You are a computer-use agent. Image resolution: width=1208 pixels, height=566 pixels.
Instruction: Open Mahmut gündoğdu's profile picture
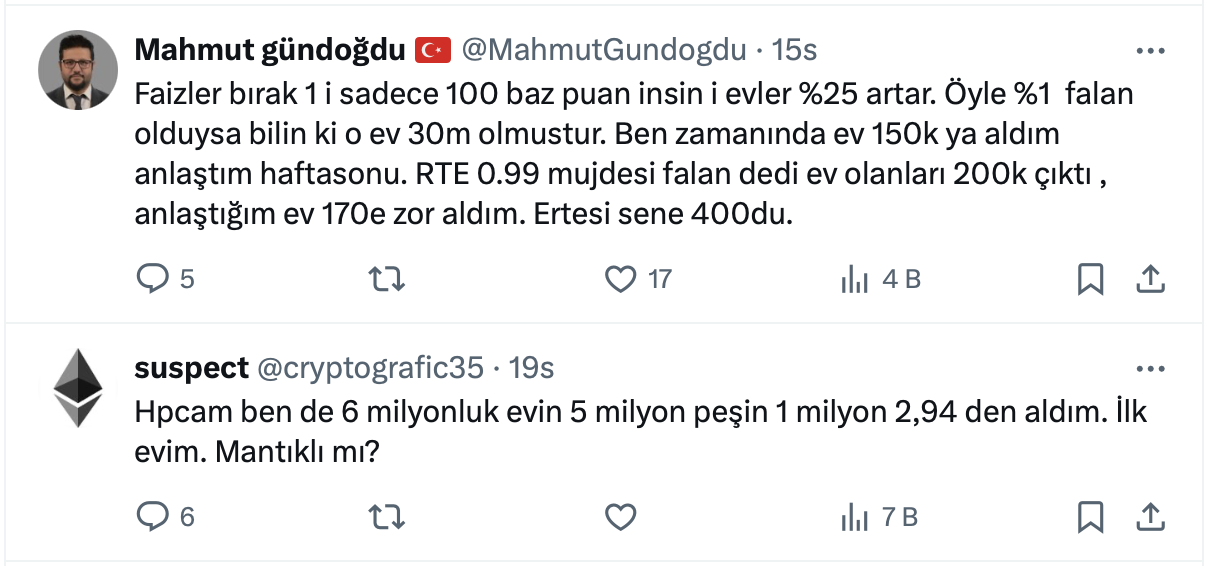point(78,70)
